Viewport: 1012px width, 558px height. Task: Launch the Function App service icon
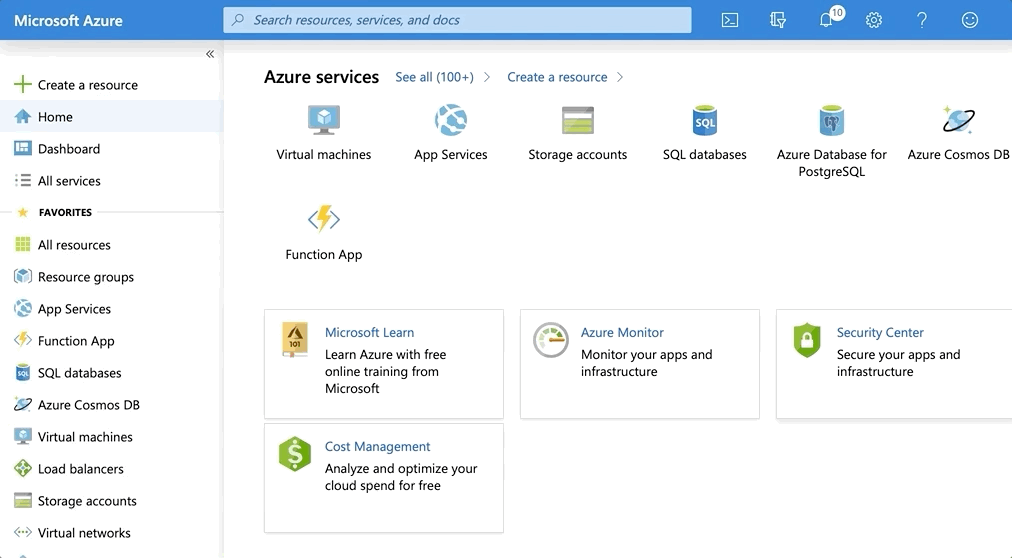(324, 220)
